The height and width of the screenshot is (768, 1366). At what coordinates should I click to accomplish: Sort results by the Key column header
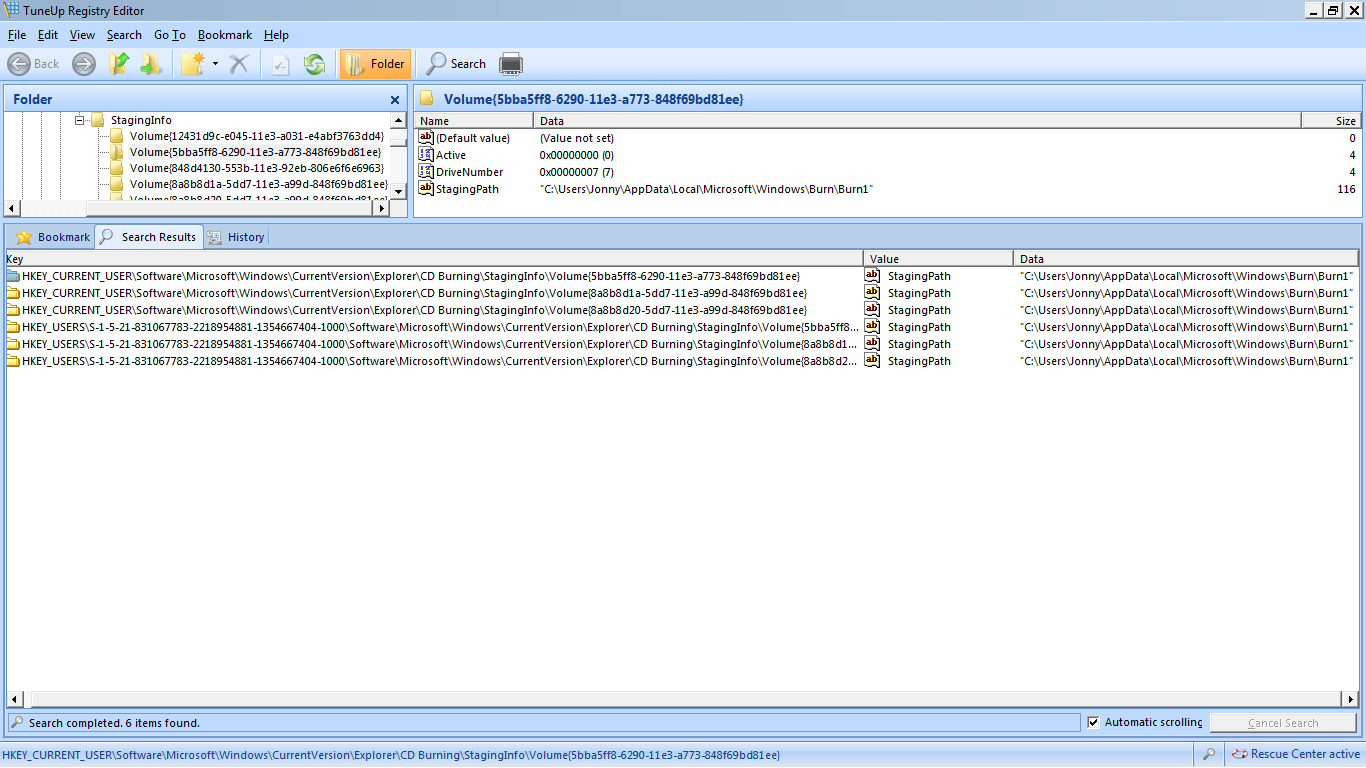click(433, 258)
